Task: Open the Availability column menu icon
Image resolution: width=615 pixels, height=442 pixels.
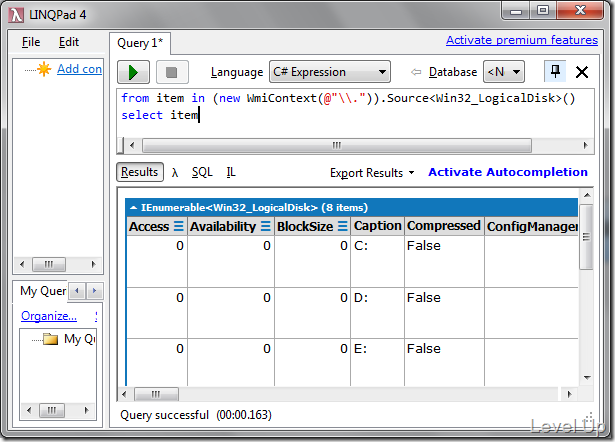Action: (x=266, y=226)
